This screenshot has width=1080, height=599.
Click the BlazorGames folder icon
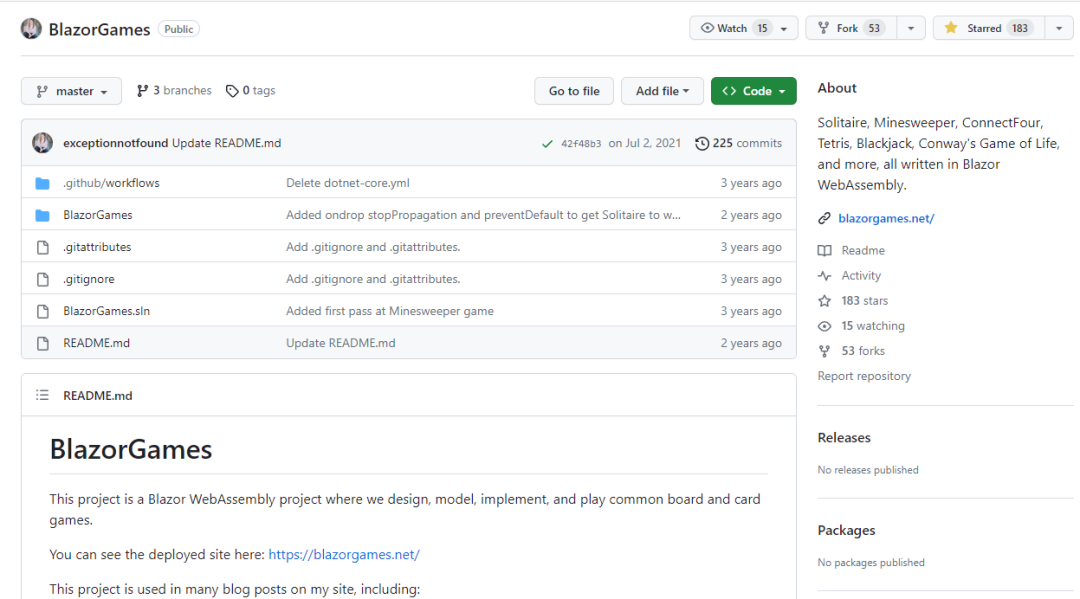click(x=42, y=215)
